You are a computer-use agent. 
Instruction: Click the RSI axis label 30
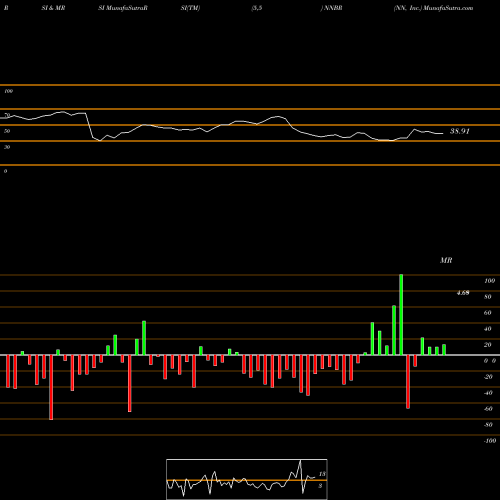[x=7, y=147]
